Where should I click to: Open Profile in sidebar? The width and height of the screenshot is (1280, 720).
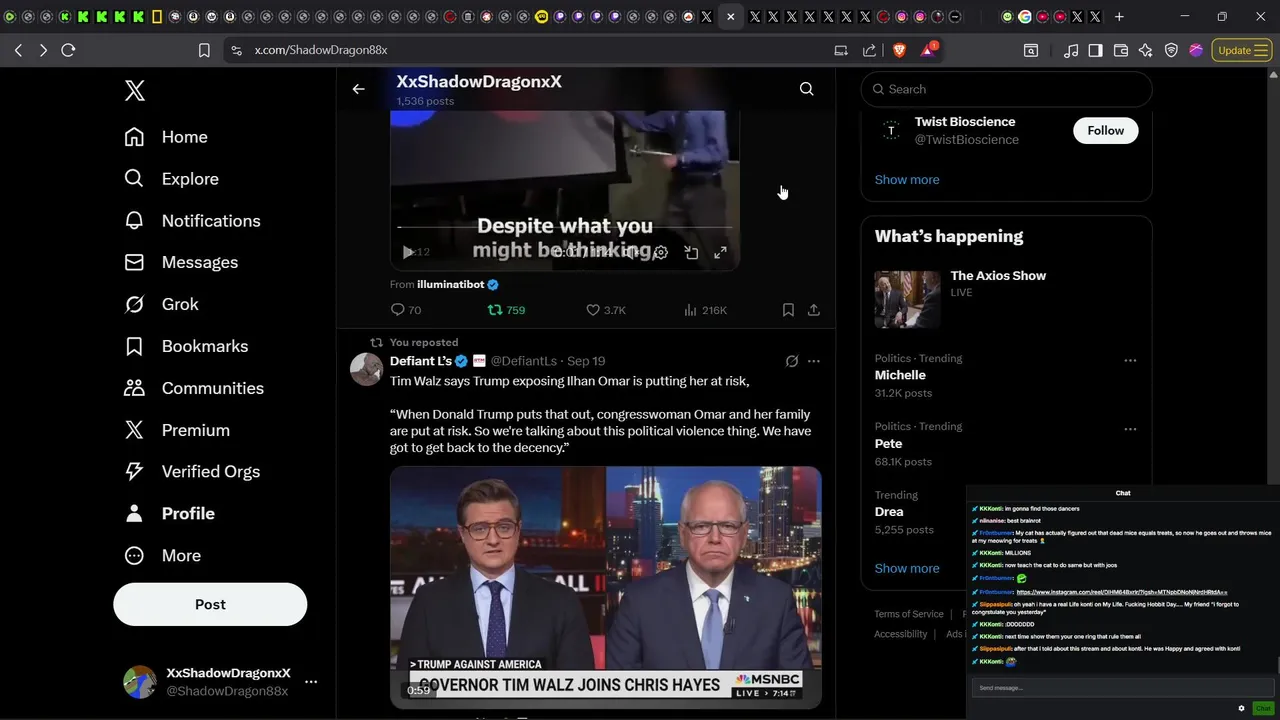pos(169,513)
